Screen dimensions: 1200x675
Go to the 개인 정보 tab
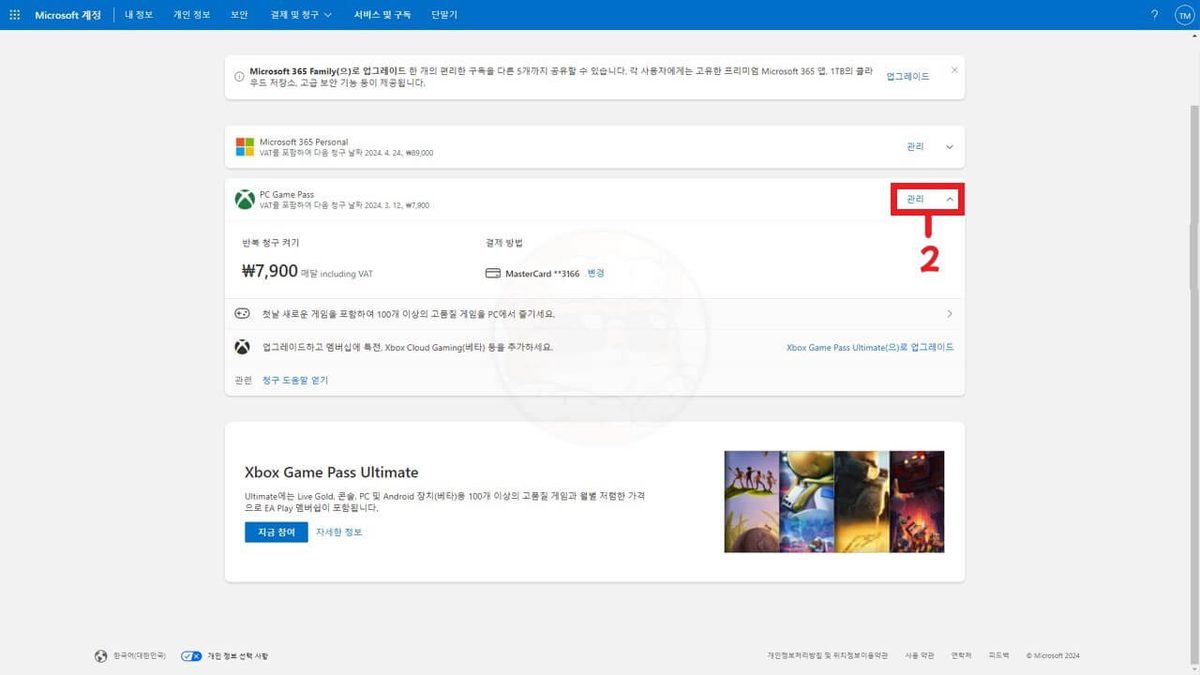coord(192,15)
